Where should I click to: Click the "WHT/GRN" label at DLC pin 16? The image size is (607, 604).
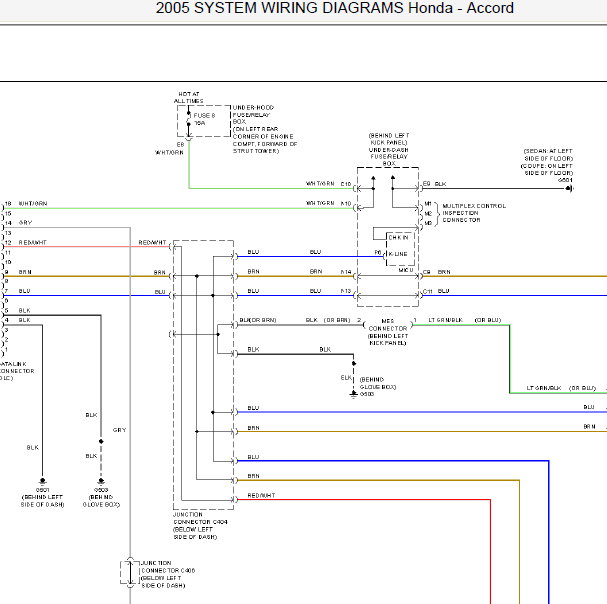(33, 203)
